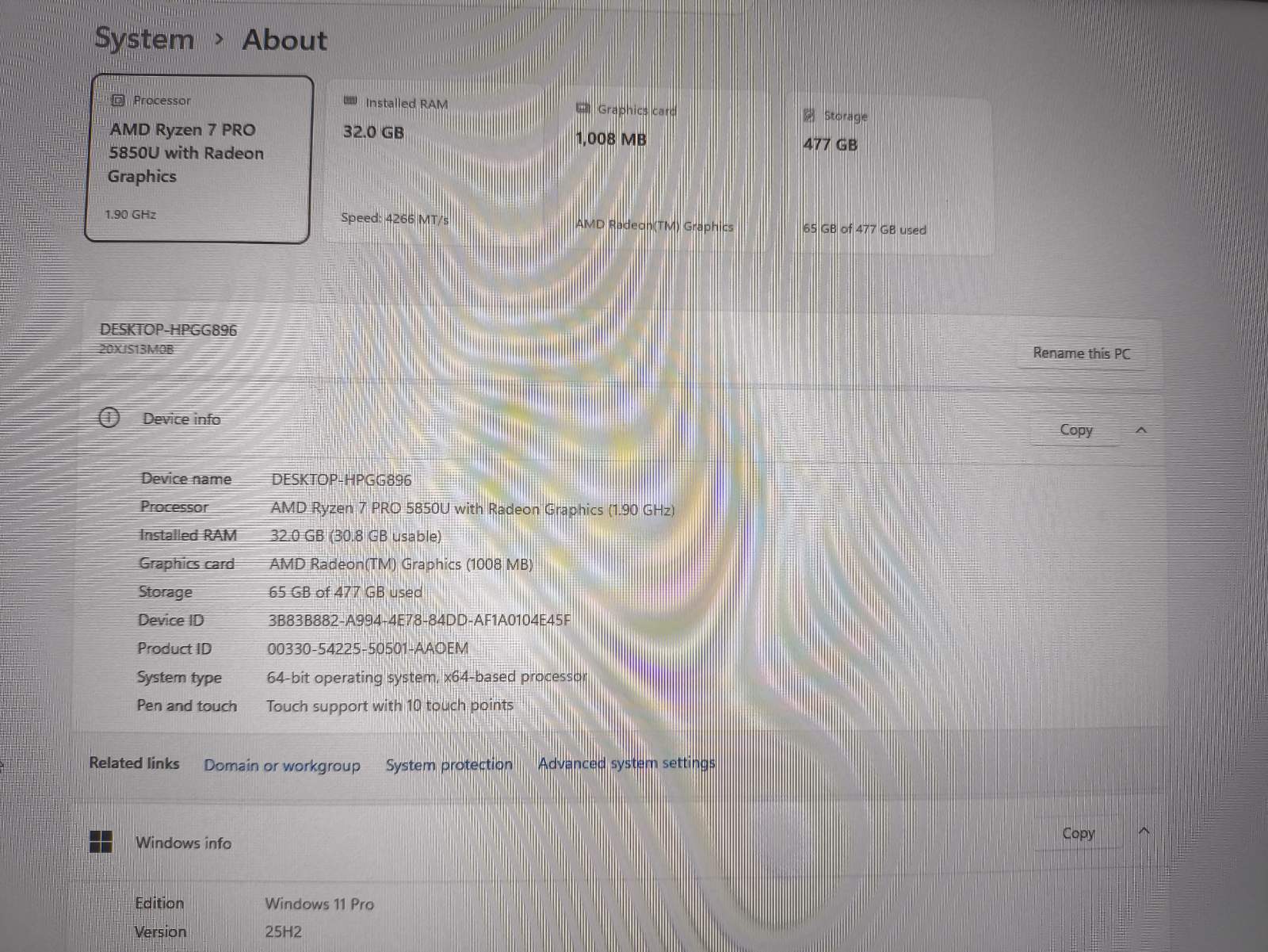This screenshot has height=952, width=1268.
Task: Click the Device ID value 3B83B882-A994
Action: [x=419, y=620]
